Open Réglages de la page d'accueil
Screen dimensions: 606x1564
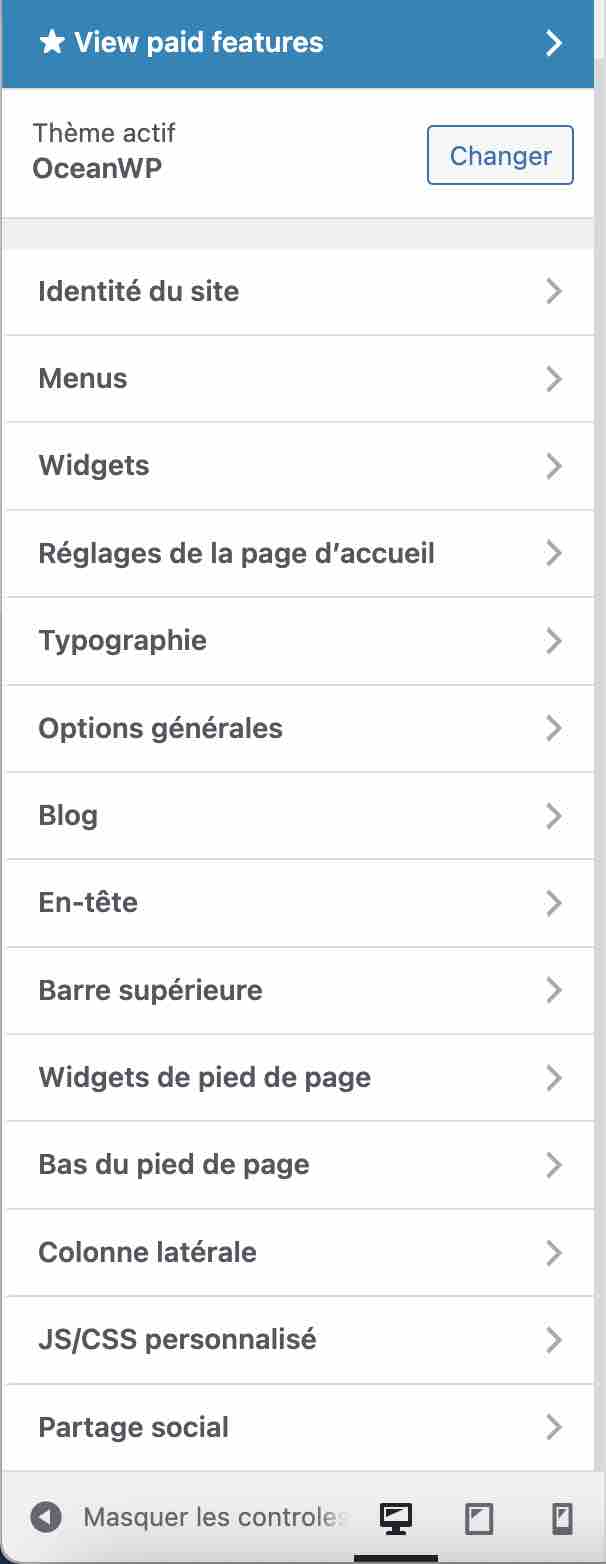click(298, 553)
